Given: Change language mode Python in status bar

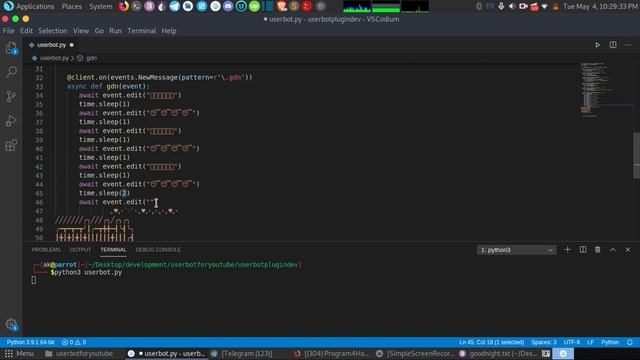Looking at the screenshot, I should (610, 342).
